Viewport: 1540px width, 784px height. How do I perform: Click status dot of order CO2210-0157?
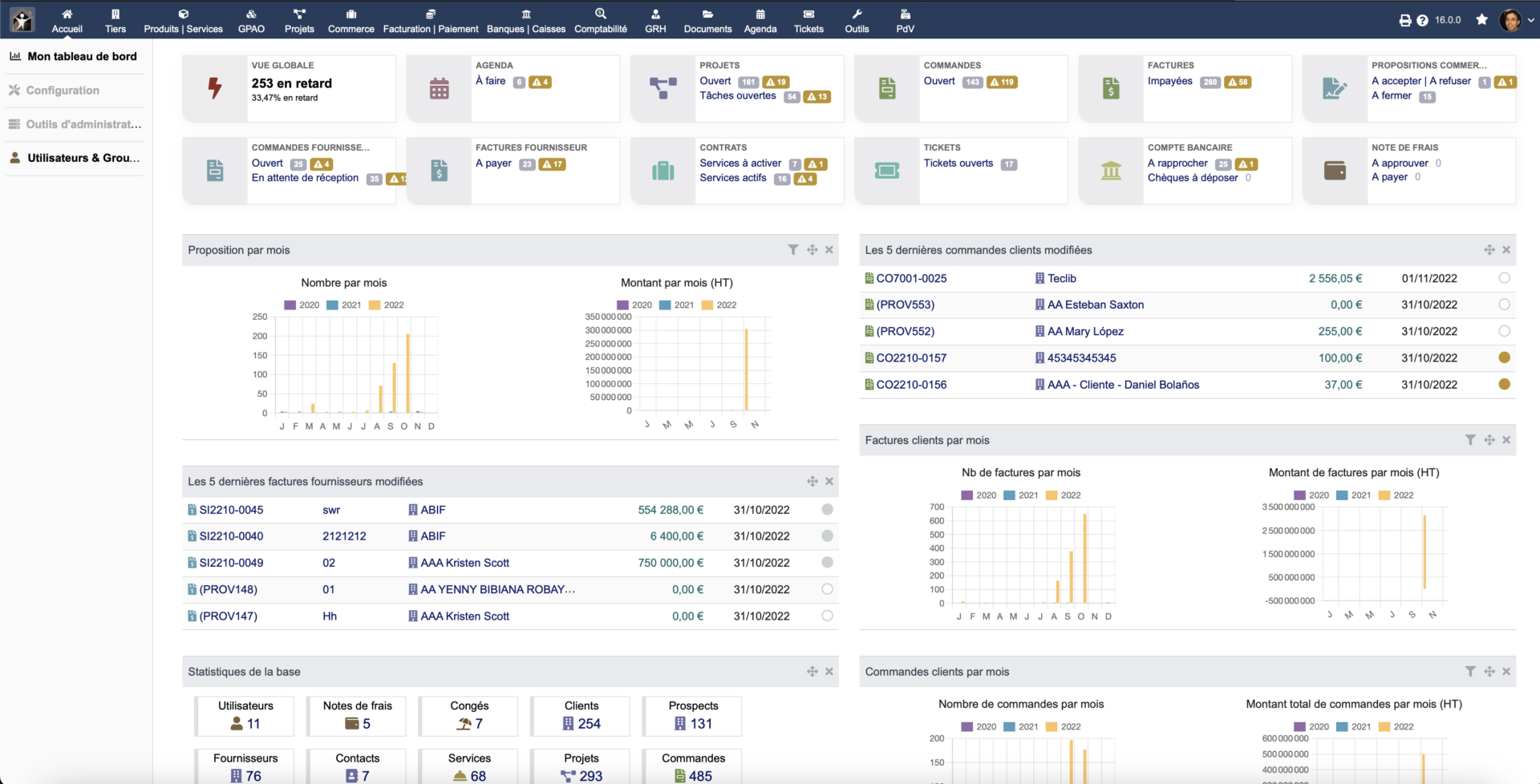(1504, 358)
